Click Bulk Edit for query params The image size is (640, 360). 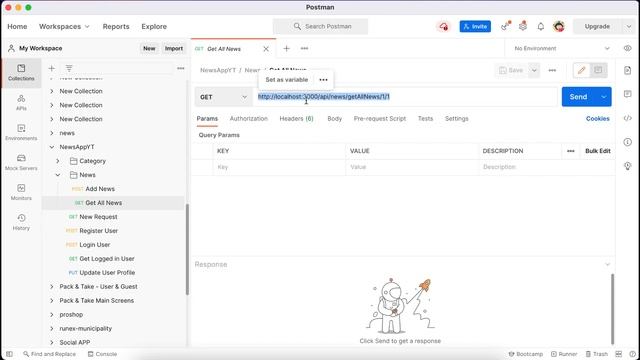[x=598, y=151]
